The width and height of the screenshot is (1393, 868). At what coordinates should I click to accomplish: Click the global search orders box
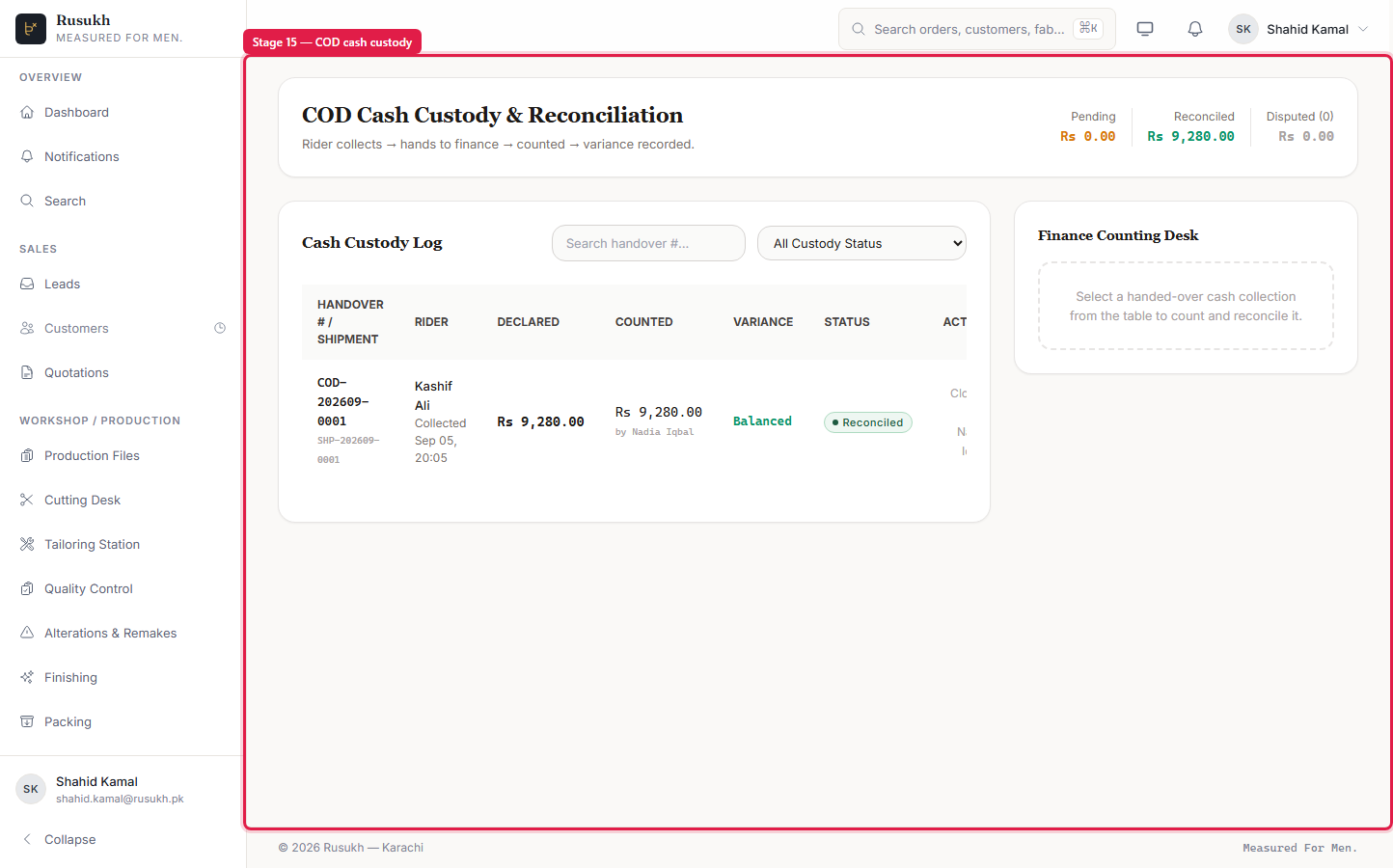click(977, 29)
